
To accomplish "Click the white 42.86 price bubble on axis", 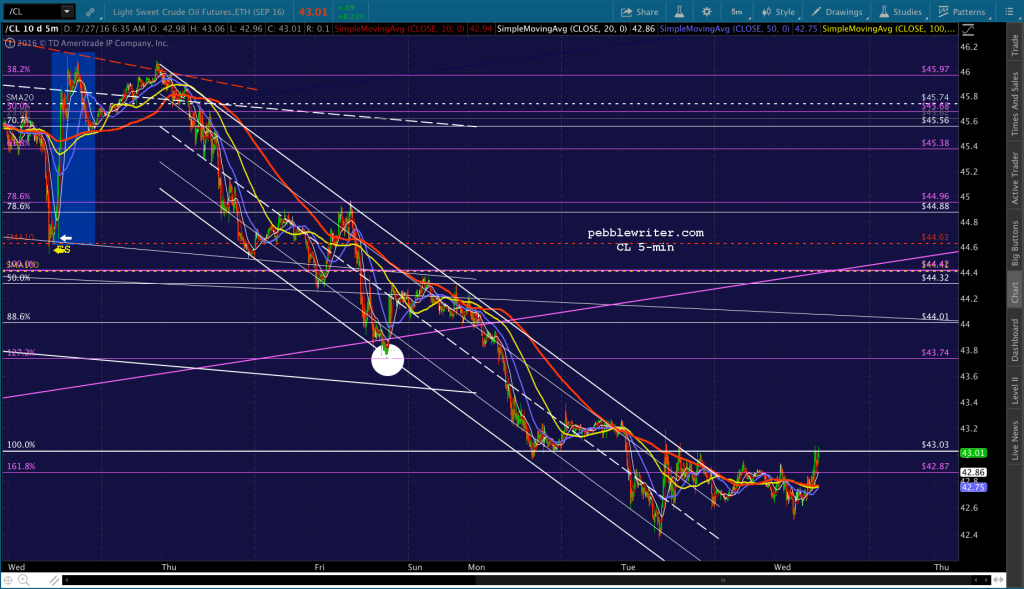I will (x=973, y=472).
